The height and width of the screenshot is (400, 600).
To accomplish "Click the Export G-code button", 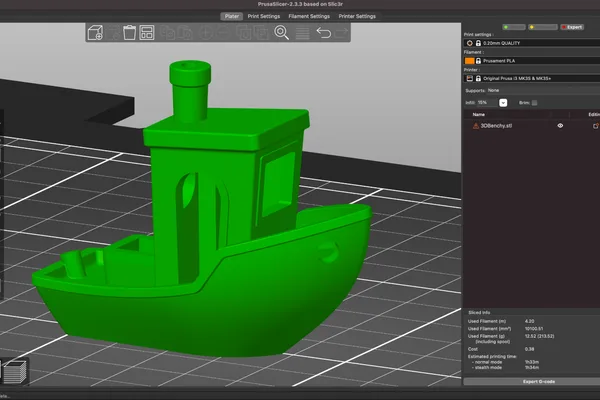I will [x=532, y=381].
